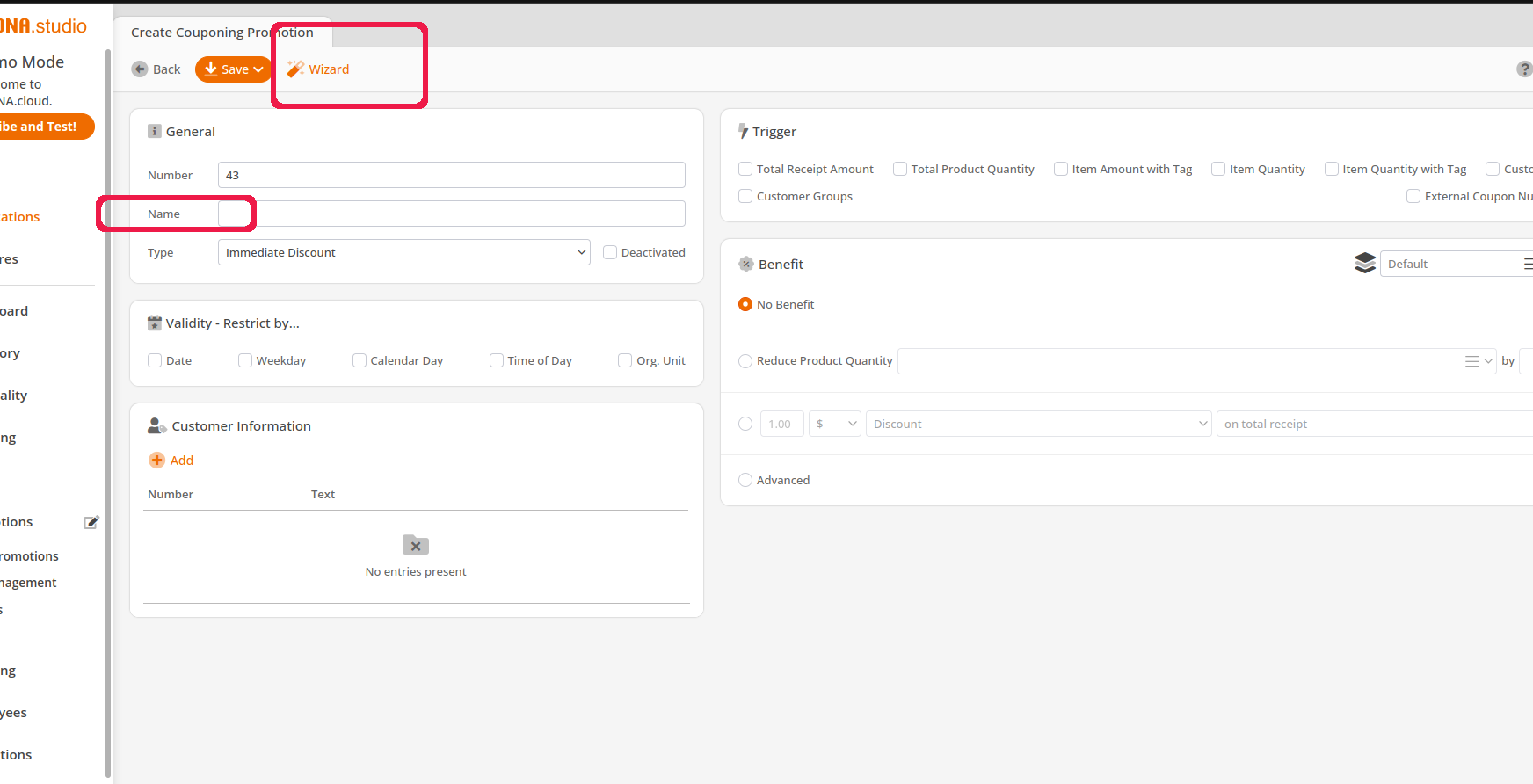The height and width of the screenshot is (784, 1533).
Task: Click the list icon in Reduce Product Quantity field
Action: tap(1472, 361)
